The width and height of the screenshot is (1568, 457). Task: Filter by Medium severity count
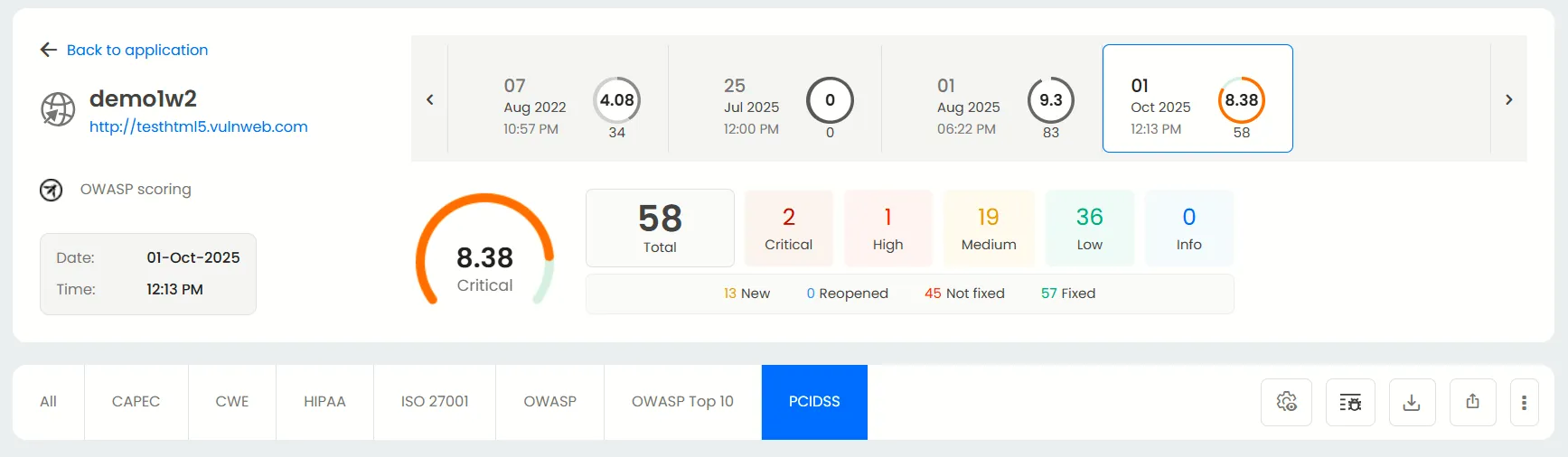[989, 228]
